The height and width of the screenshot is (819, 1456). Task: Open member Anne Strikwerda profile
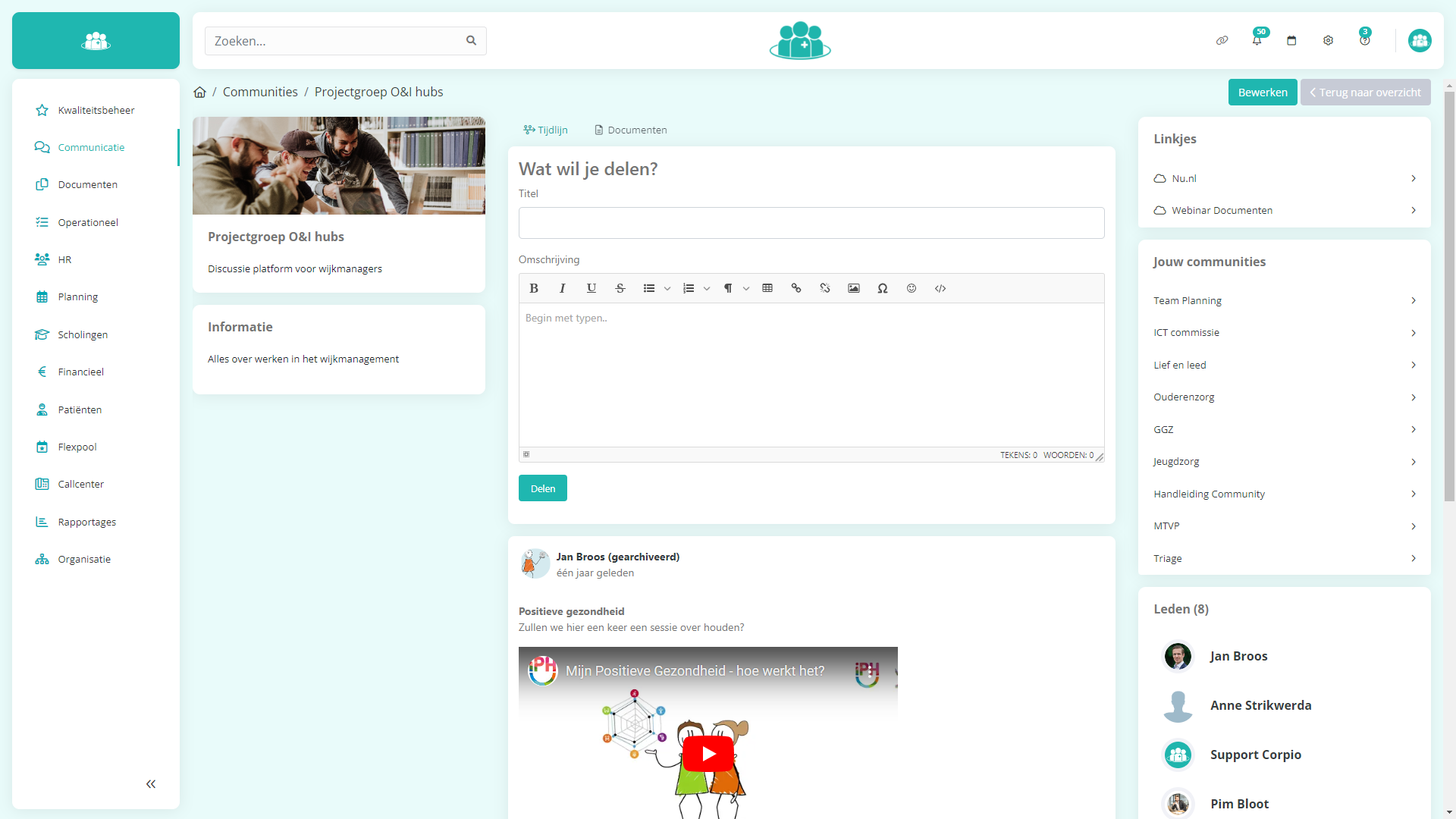1261,705
